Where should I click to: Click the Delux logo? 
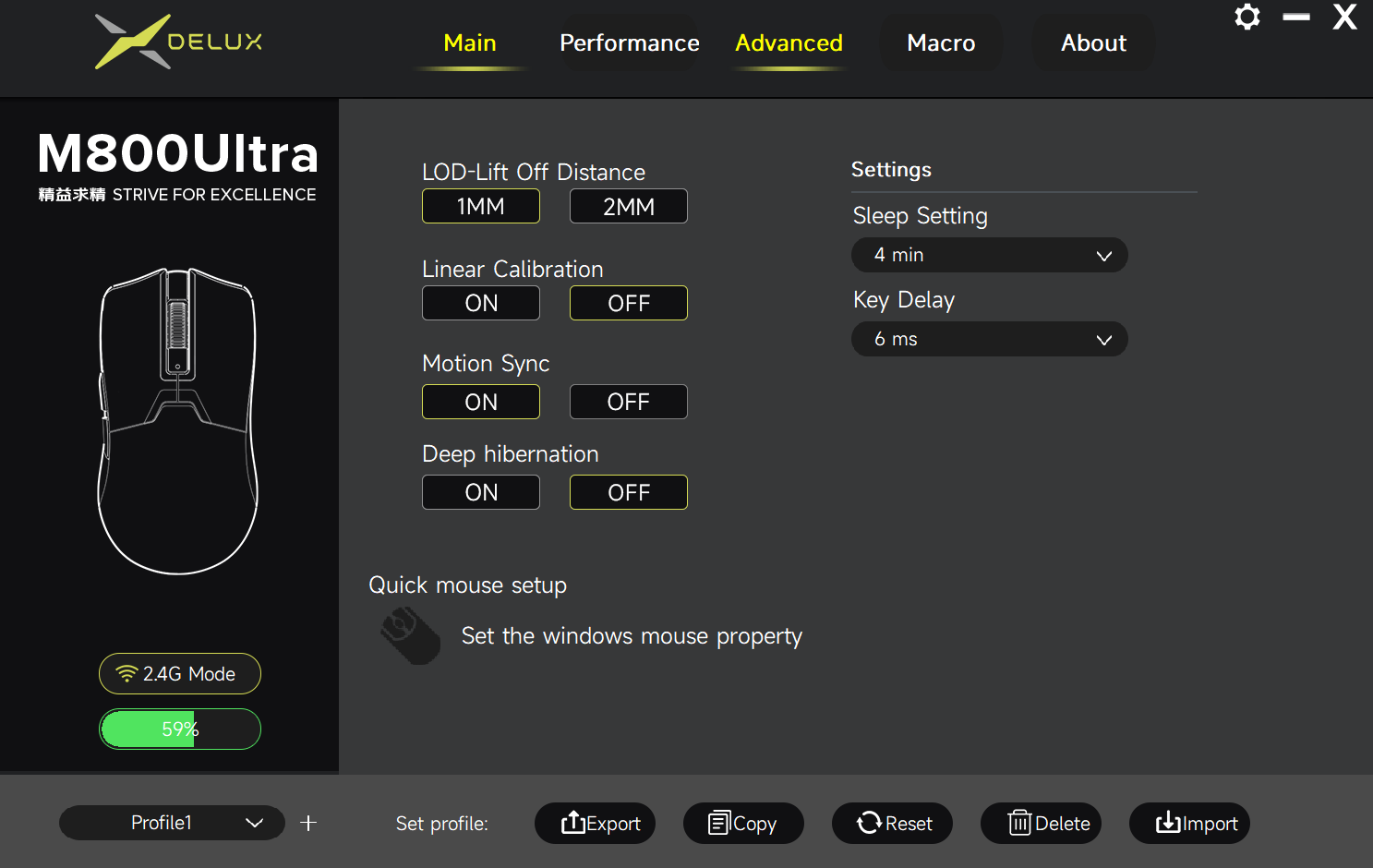click(178, 42)
